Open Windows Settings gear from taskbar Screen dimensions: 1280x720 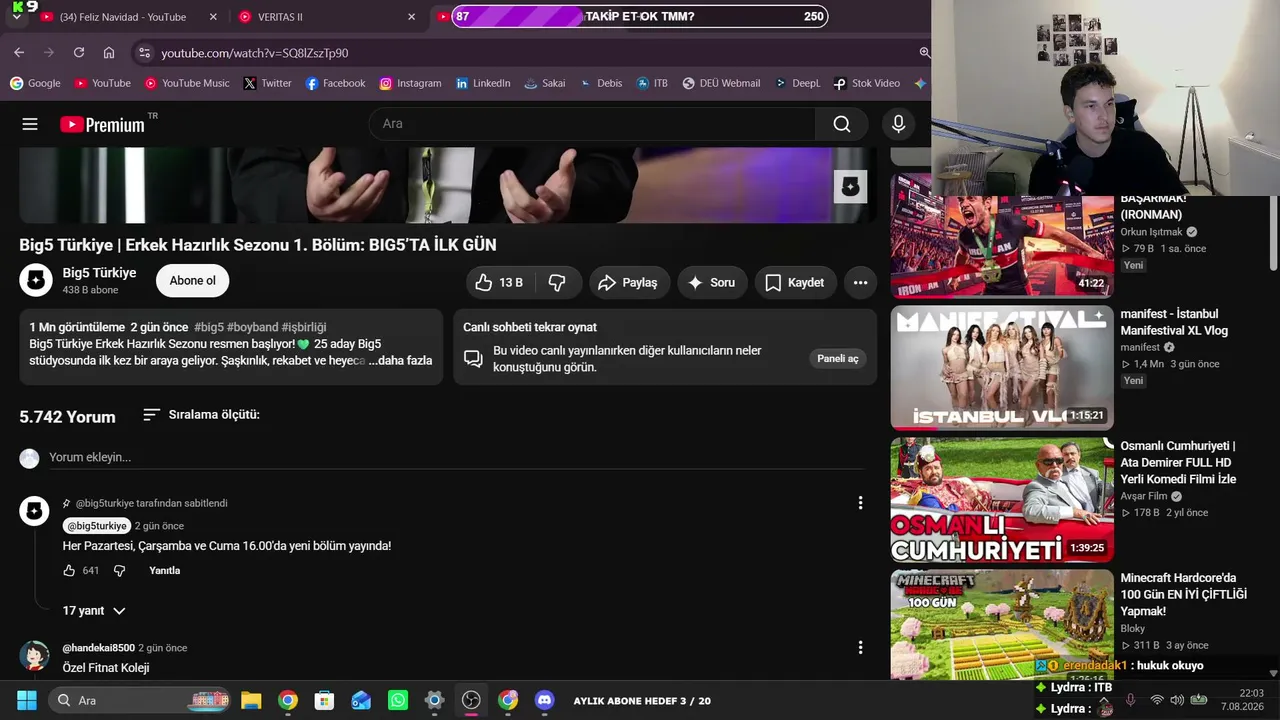tap(434, 700)
